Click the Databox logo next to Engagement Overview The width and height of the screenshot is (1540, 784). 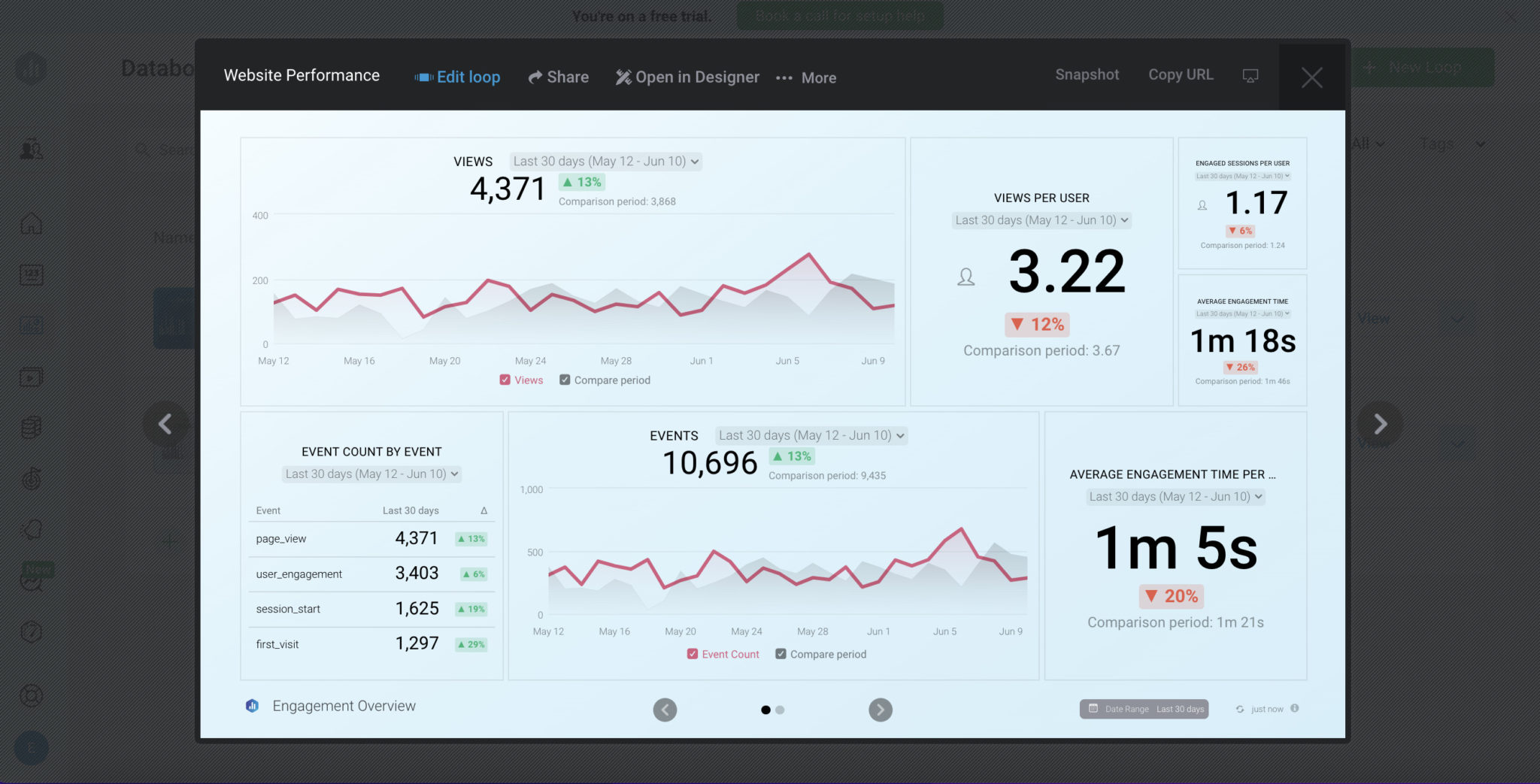tap(252, 705)
